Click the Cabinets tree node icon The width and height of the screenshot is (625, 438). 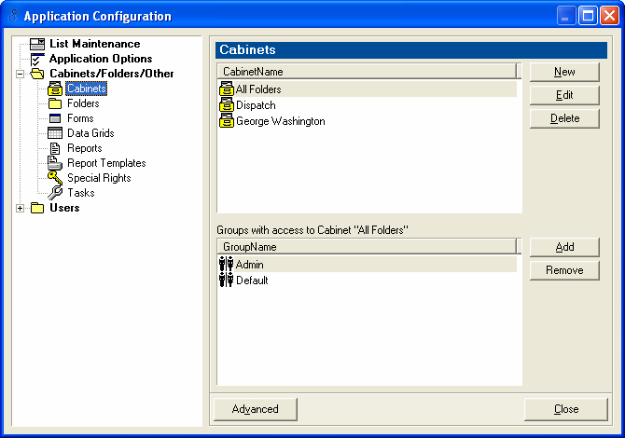pos(55,88)
